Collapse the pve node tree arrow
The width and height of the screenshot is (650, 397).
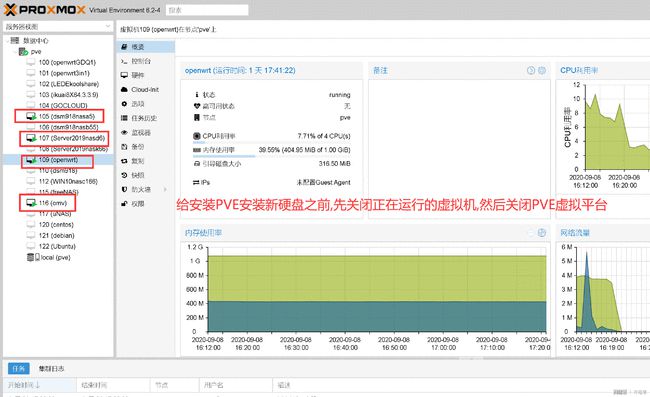[x=16, y=51]
